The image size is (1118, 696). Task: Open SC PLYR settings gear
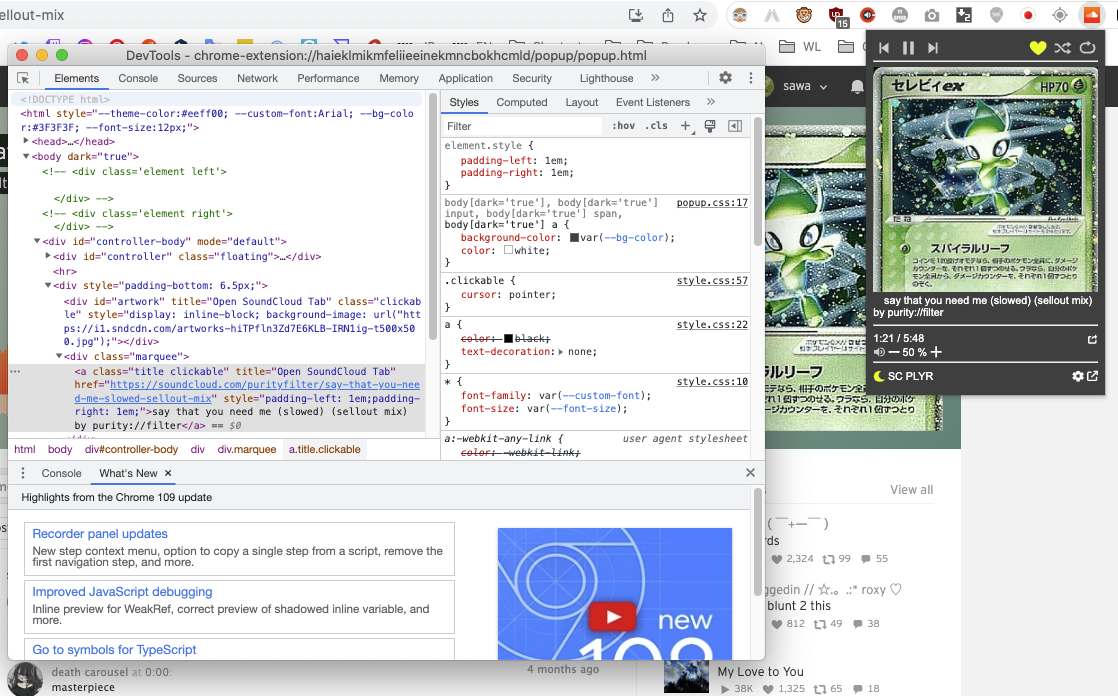tap(1077, 376)
